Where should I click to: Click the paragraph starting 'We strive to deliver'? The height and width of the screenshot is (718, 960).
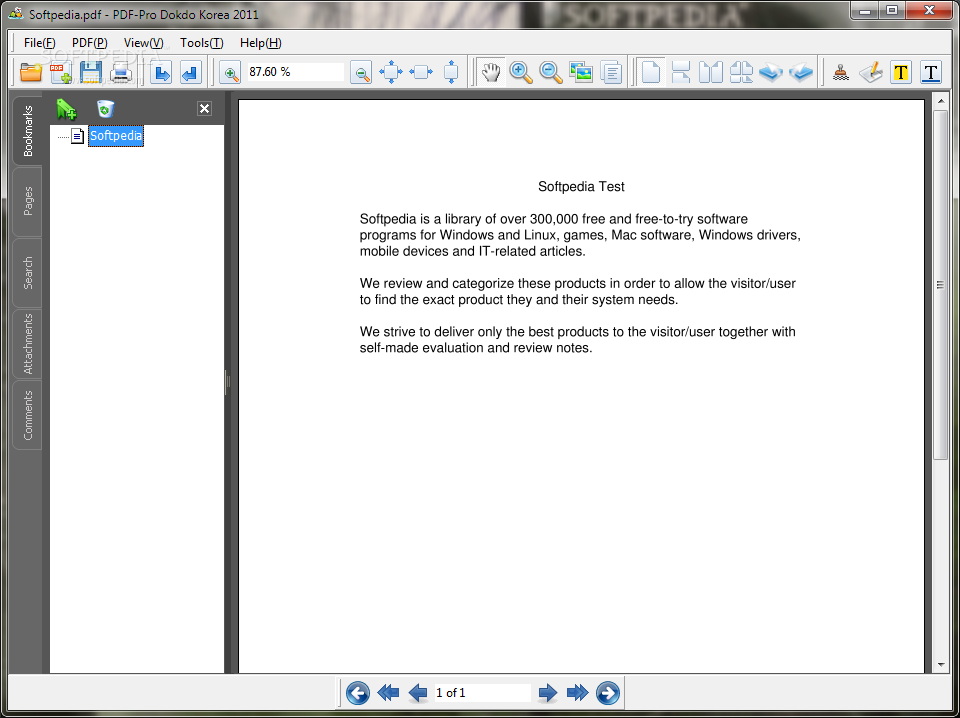tap(578, 340)
